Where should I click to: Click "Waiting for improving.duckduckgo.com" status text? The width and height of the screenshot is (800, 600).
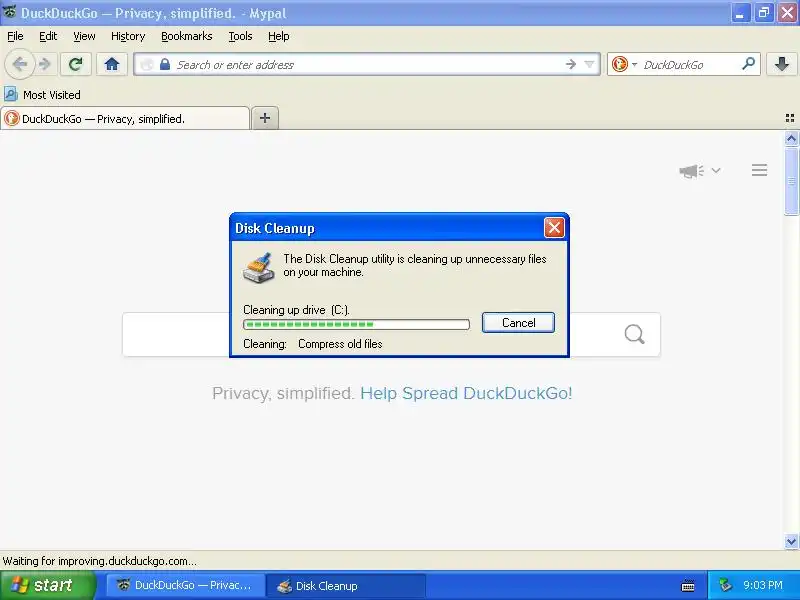[x=99, y=561]
